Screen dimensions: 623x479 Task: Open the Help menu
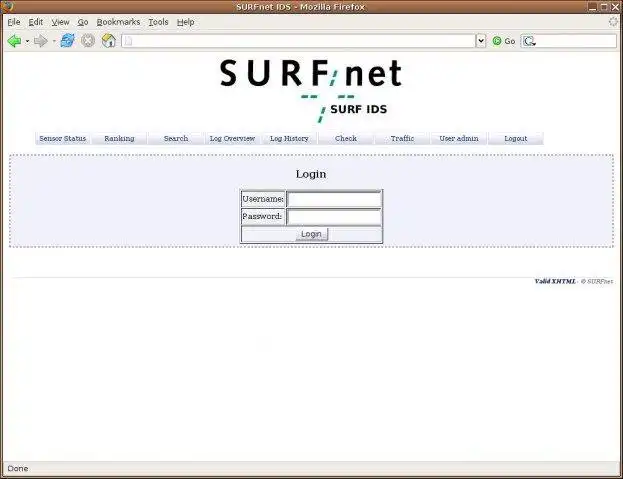coord(186,22)
